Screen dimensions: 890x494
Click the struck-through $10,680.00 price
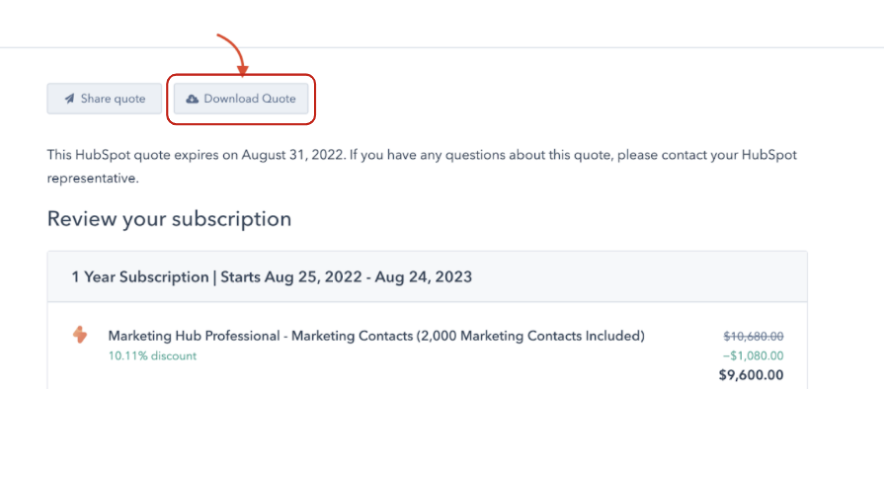point(753,336)
